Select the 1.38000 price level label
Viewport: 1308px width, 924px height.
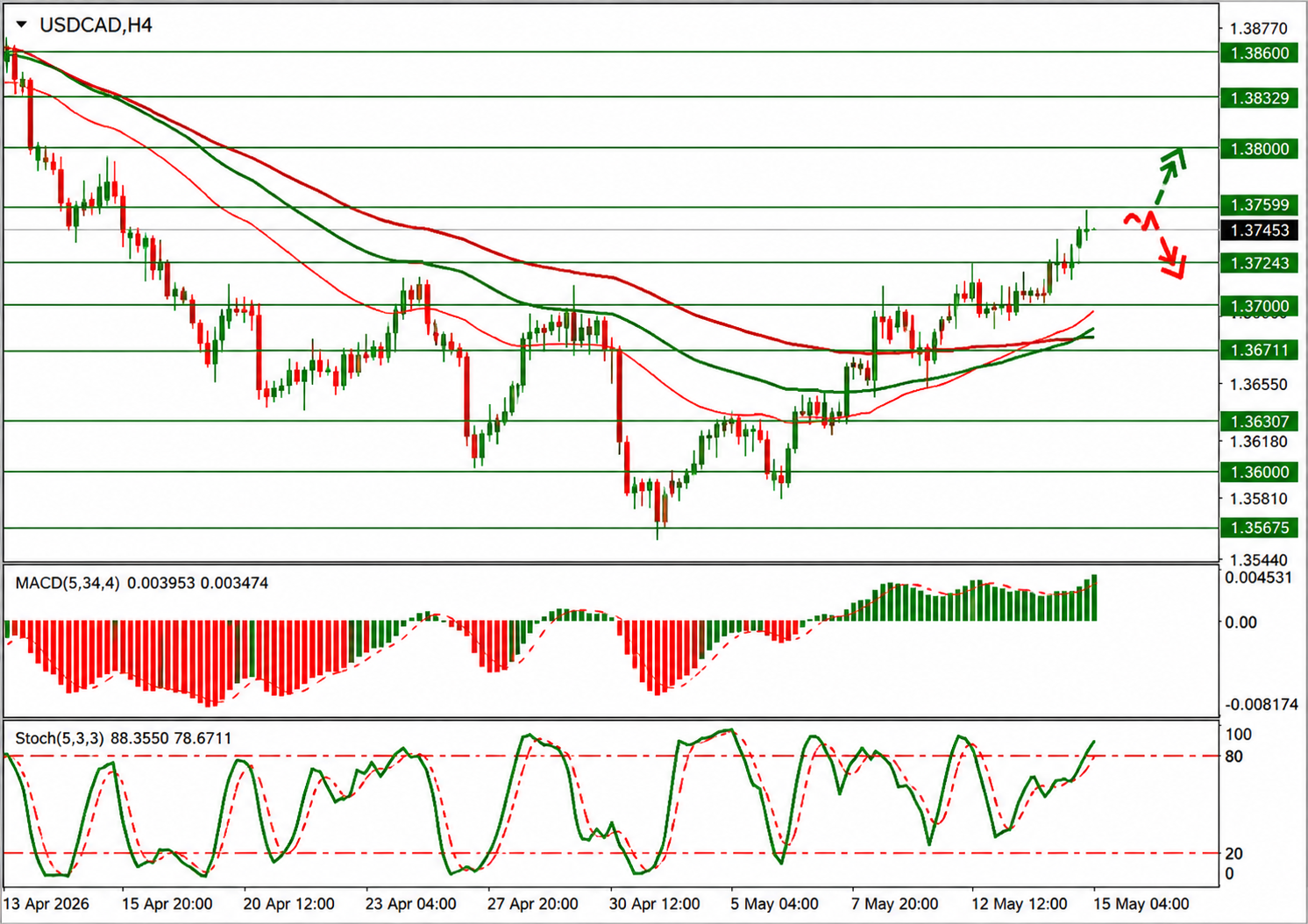click(x=1259, y=149)
